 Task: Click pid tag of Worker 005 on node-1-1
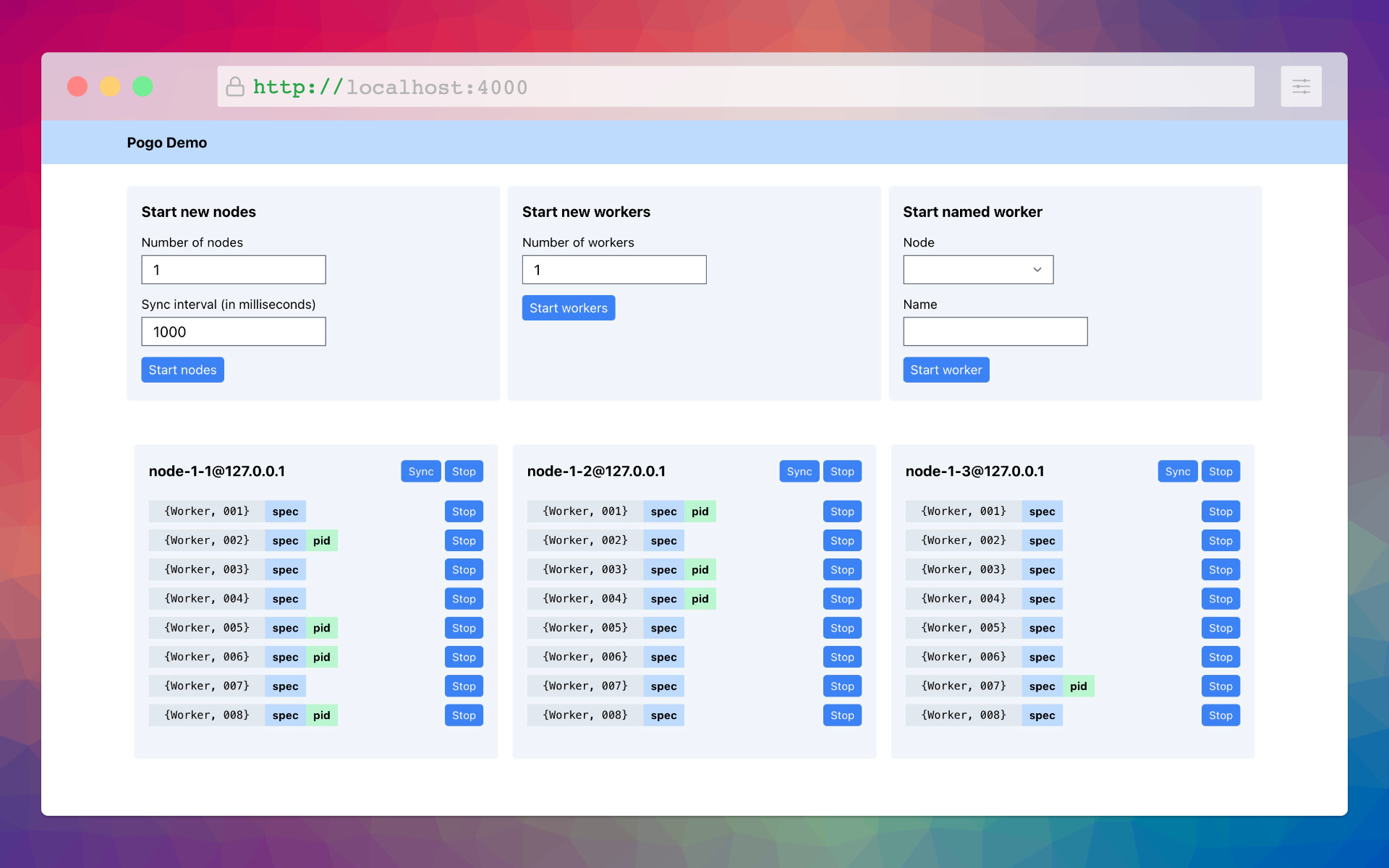click(x=322, y=628)
